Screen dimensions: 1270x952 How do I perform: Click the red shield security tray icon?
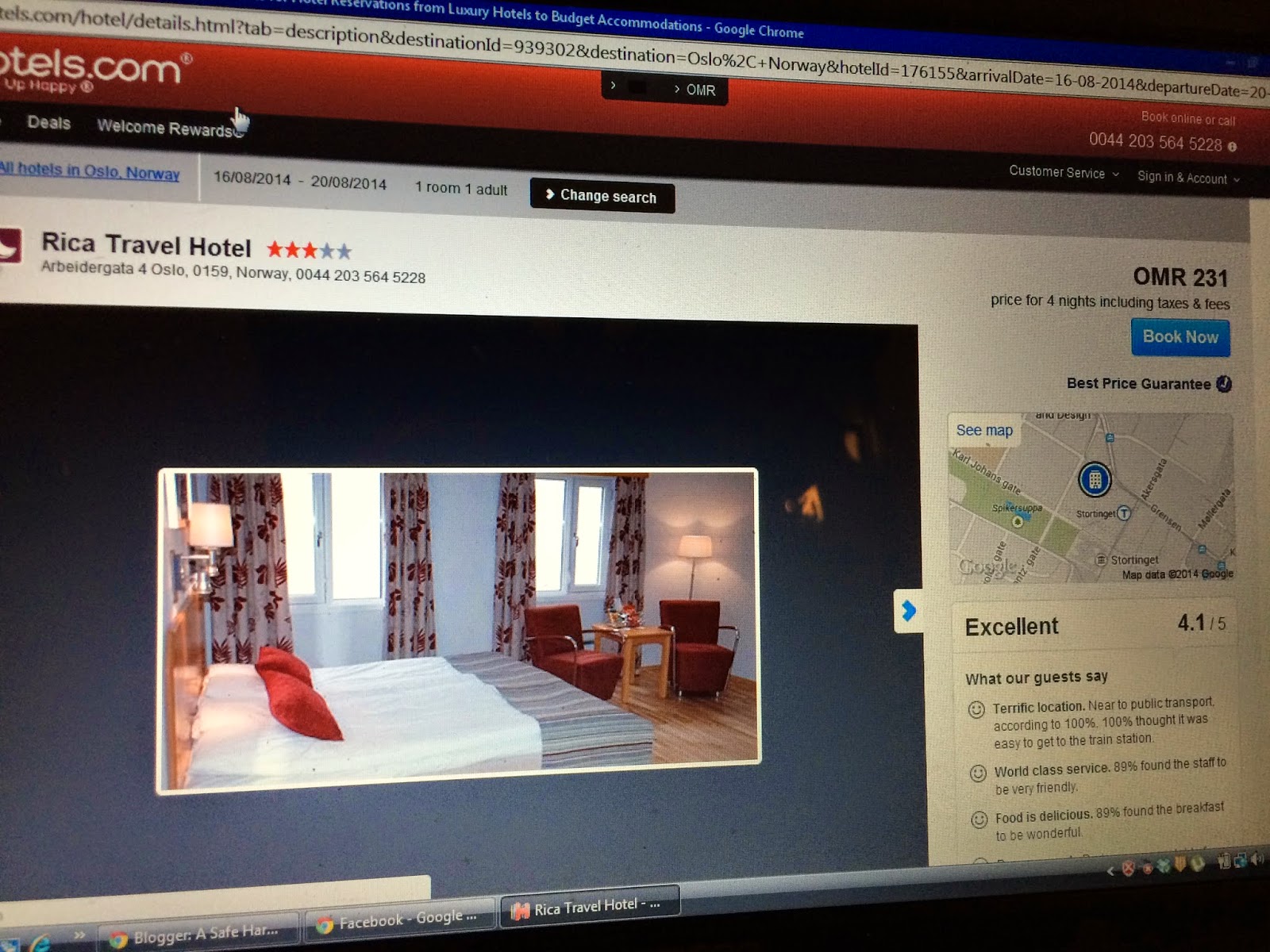pyautogui.click(x=1127, y=869)
